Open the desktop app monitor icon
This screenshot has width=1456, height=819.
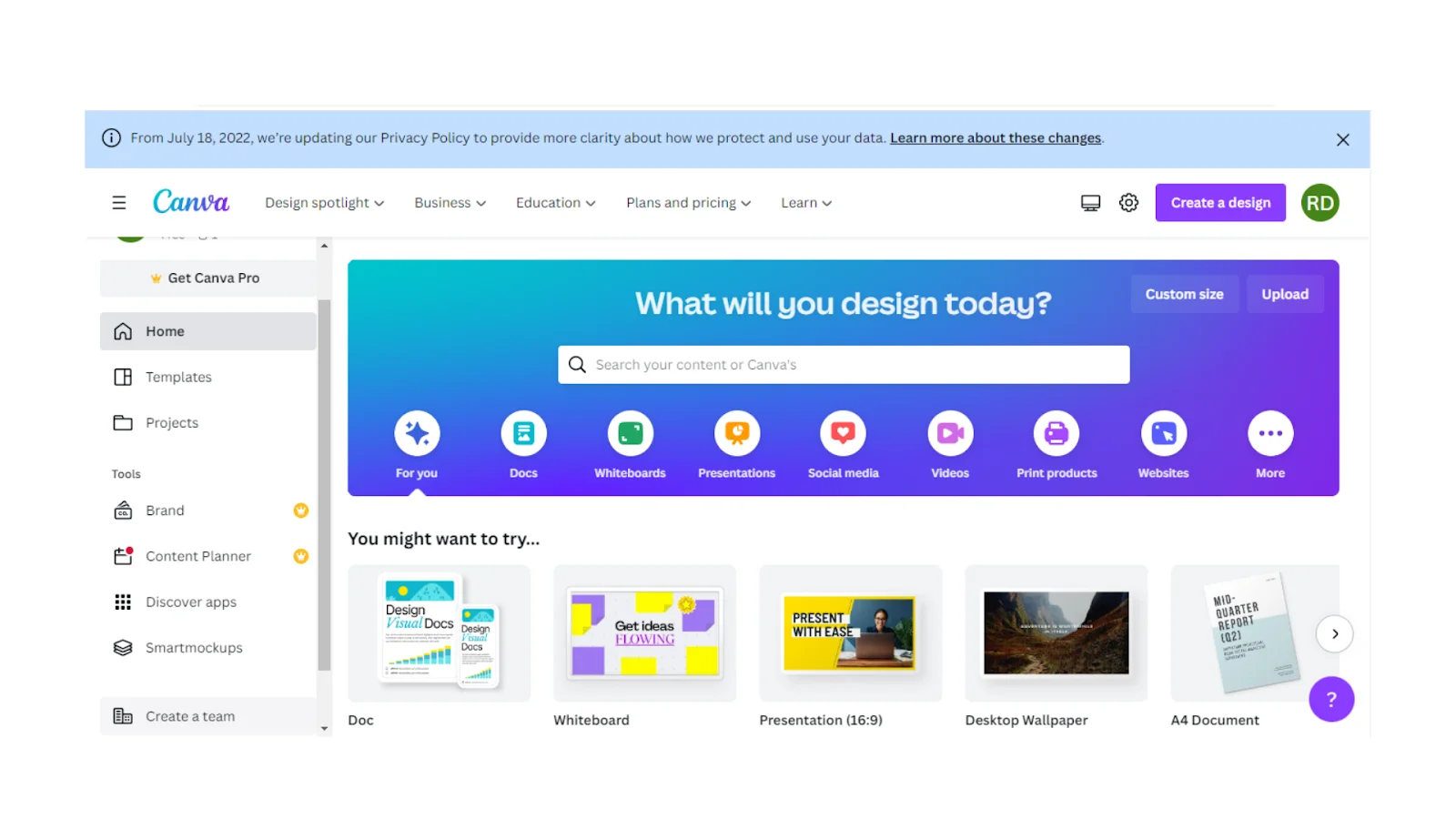point(1090,203)
